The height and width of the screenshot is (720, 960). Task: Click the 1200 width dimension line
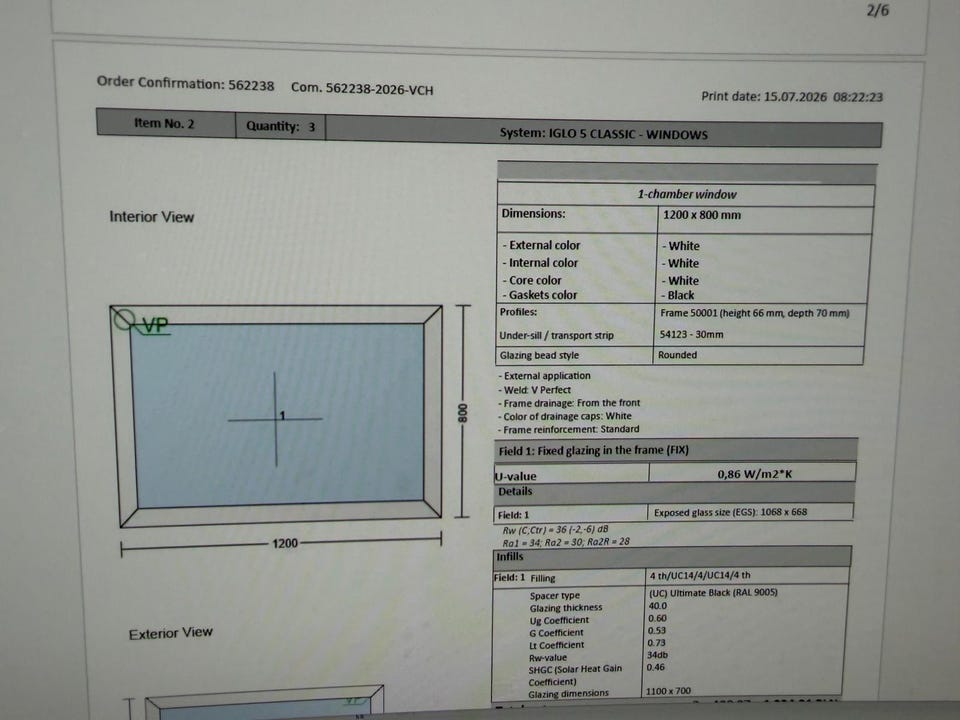pyautogui.click(x=281, y=542)
